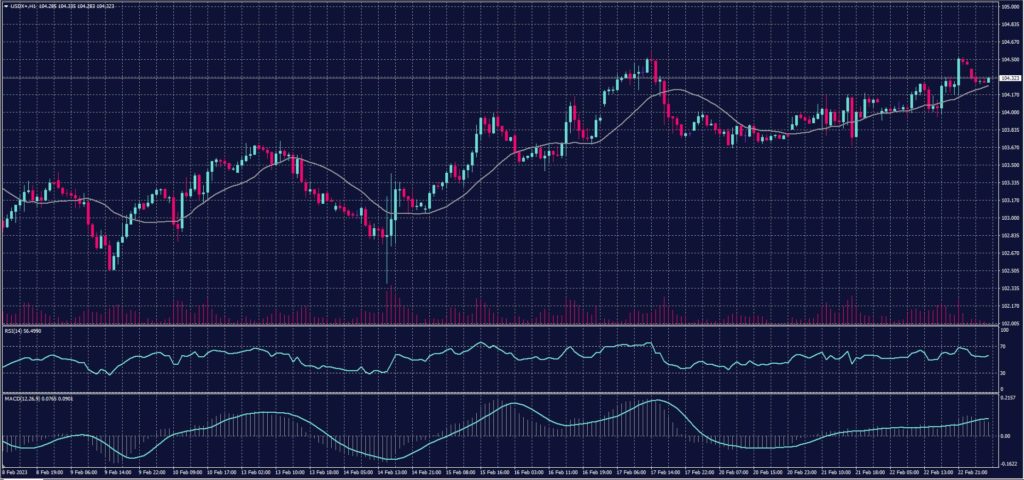Open the chart symbol dropdown triangle before USDX
1024x480 pixels.
6,8
